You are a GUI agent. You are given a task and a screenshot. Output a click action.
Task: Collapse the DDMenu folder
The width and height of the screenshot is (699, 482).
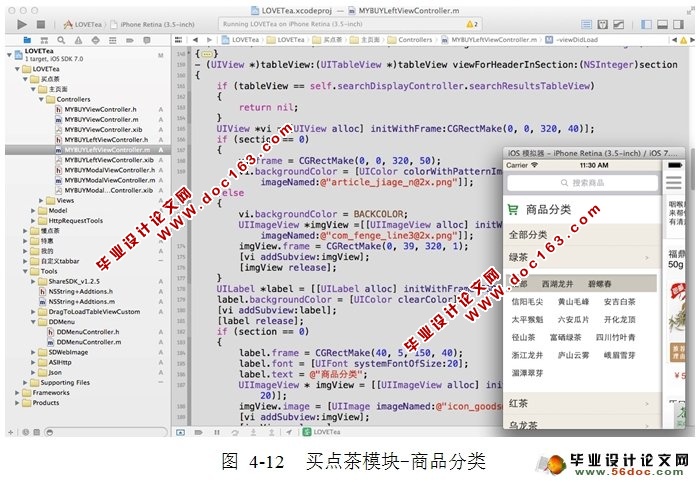click(x=33, y=322)
